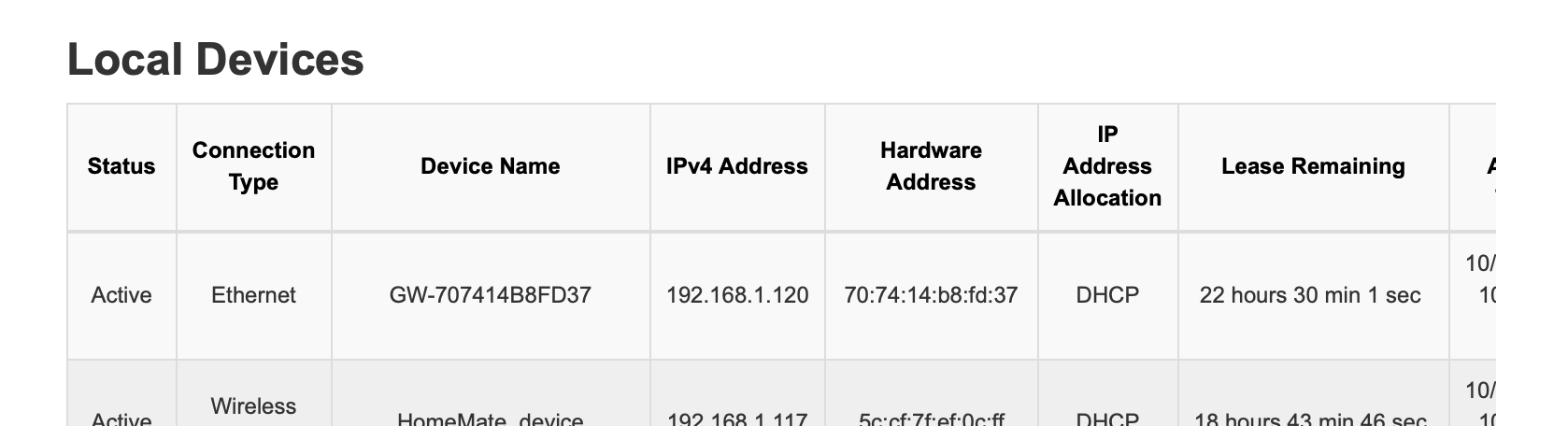The image size is (1568, 426).
Task: Select lease remaining 22 hours 30 min
Action: (1310, 295)
